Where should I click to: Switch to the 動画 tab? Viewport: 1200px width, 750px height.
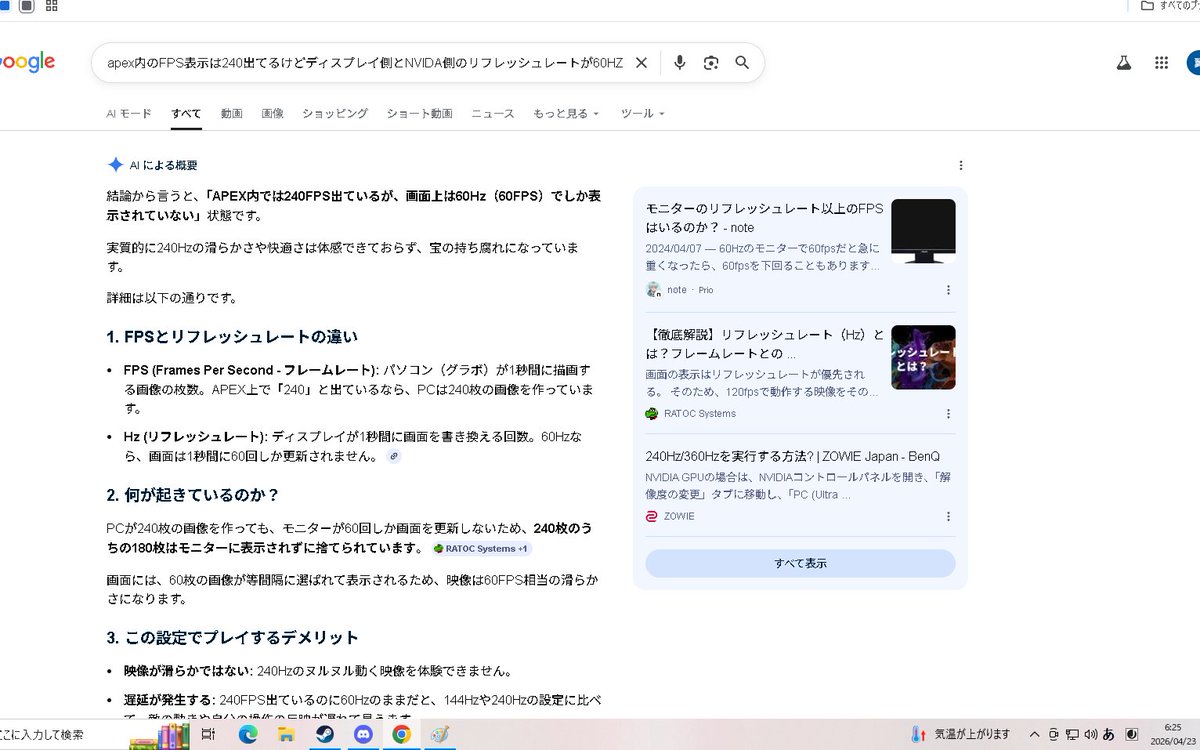(x=232, y=114)
